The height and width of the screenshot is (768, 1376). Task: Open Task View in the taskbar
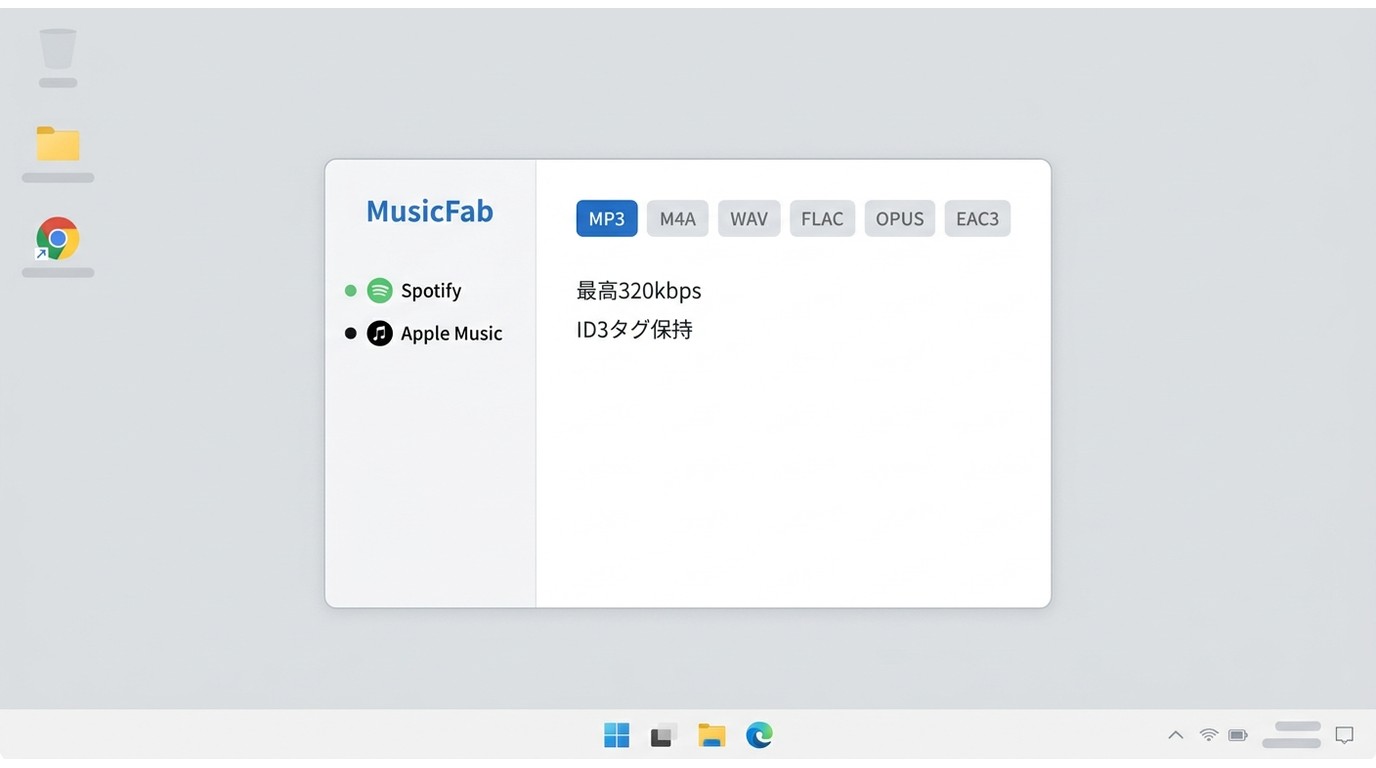coord(664,735)
